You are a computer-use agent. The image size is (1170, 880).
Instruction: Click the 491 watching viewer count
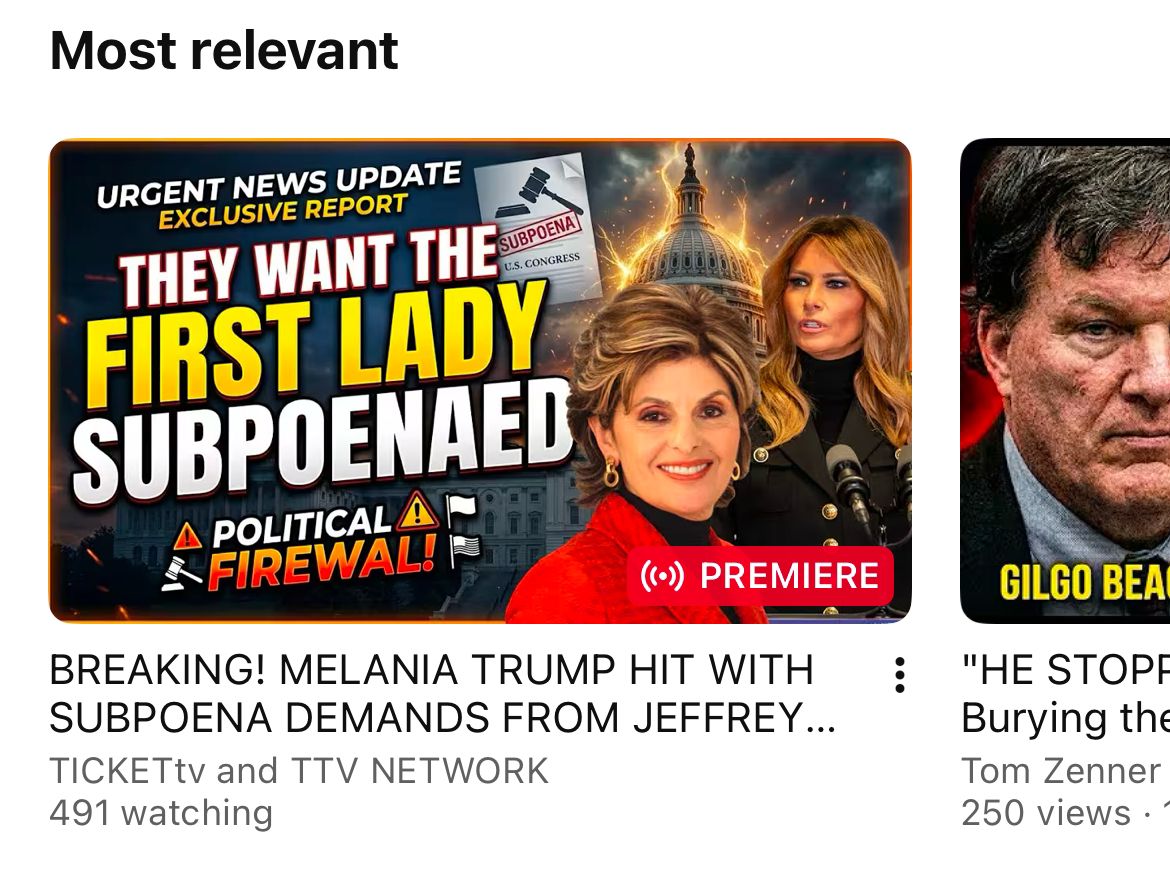click(x=161, y=813)
